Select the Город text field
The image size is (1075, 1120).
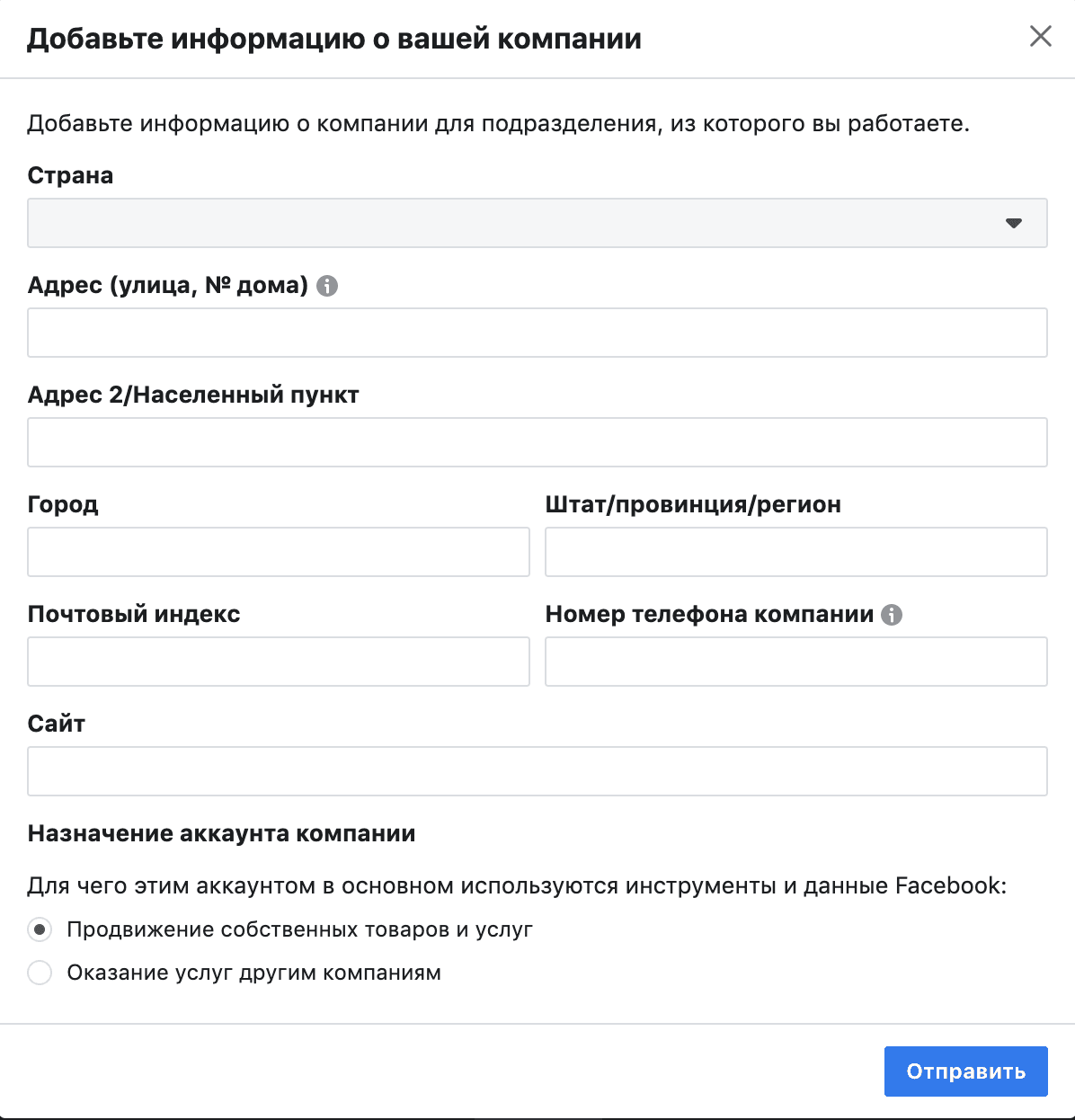[279, 552]
